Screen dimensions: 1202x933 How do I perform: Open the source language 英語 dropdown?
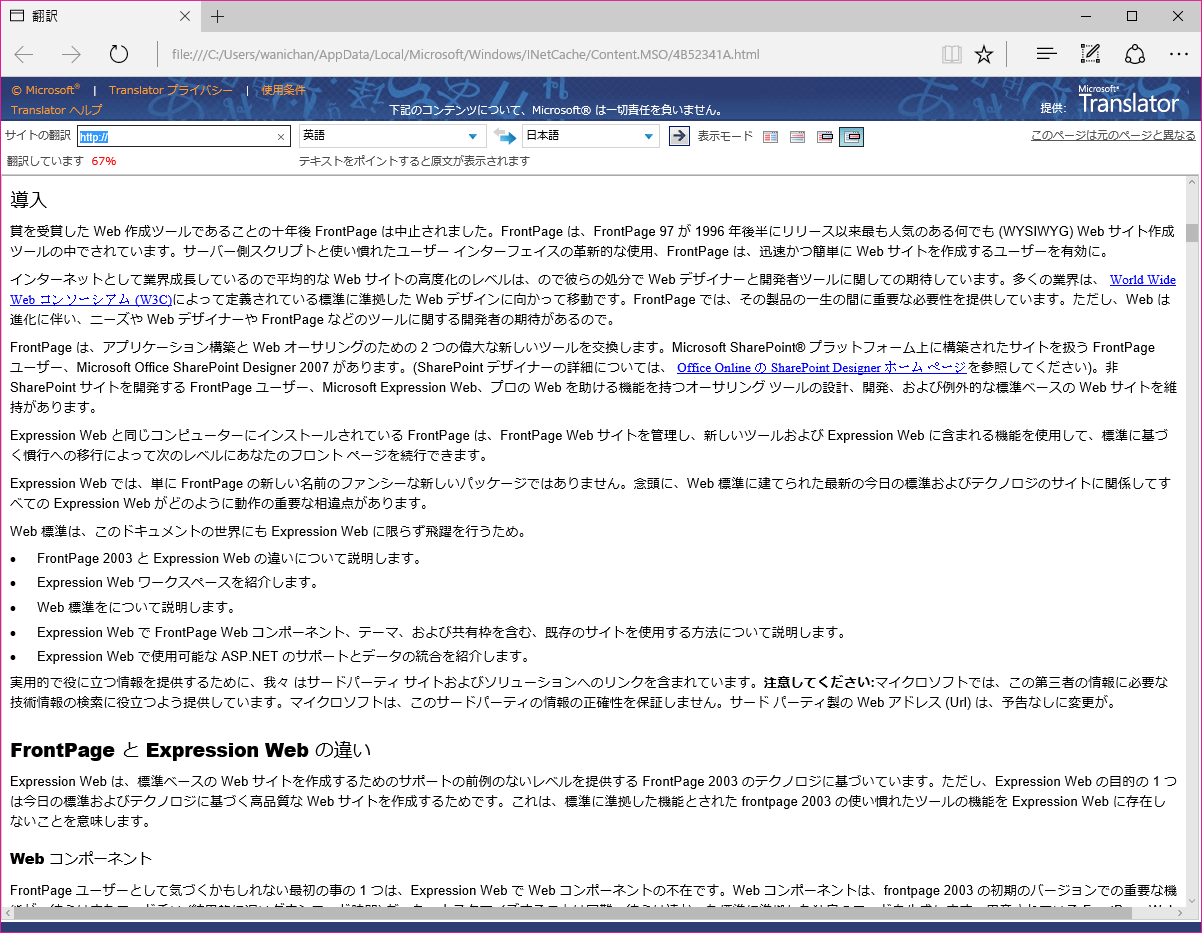point(393,136)
